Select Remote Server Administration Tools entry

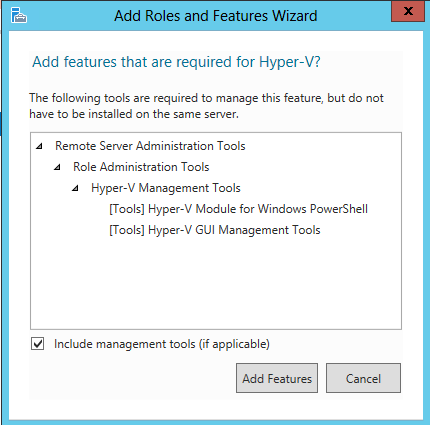point(150,146)
